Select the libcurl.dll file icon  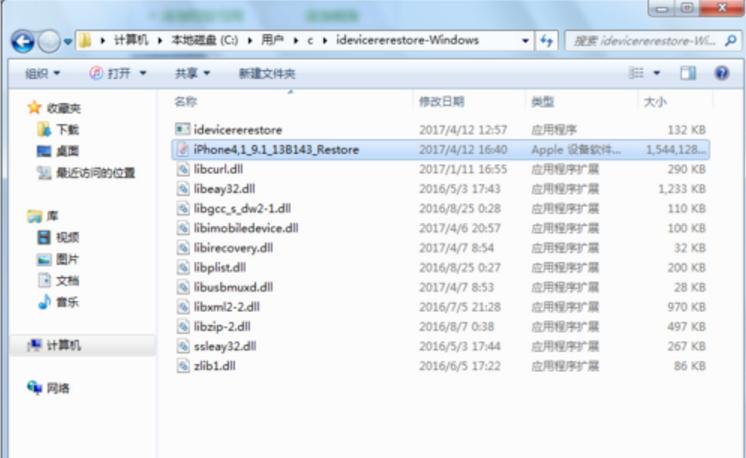183,169
